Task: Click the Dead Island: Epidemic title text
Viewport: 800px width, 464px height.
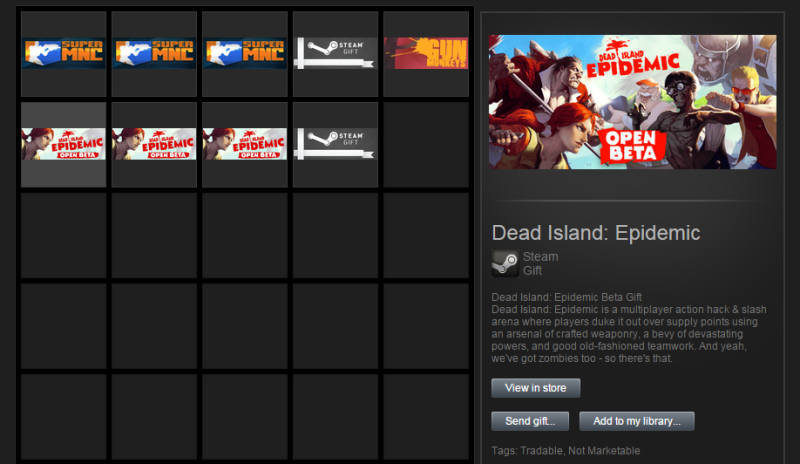Action: click(596, 233)
